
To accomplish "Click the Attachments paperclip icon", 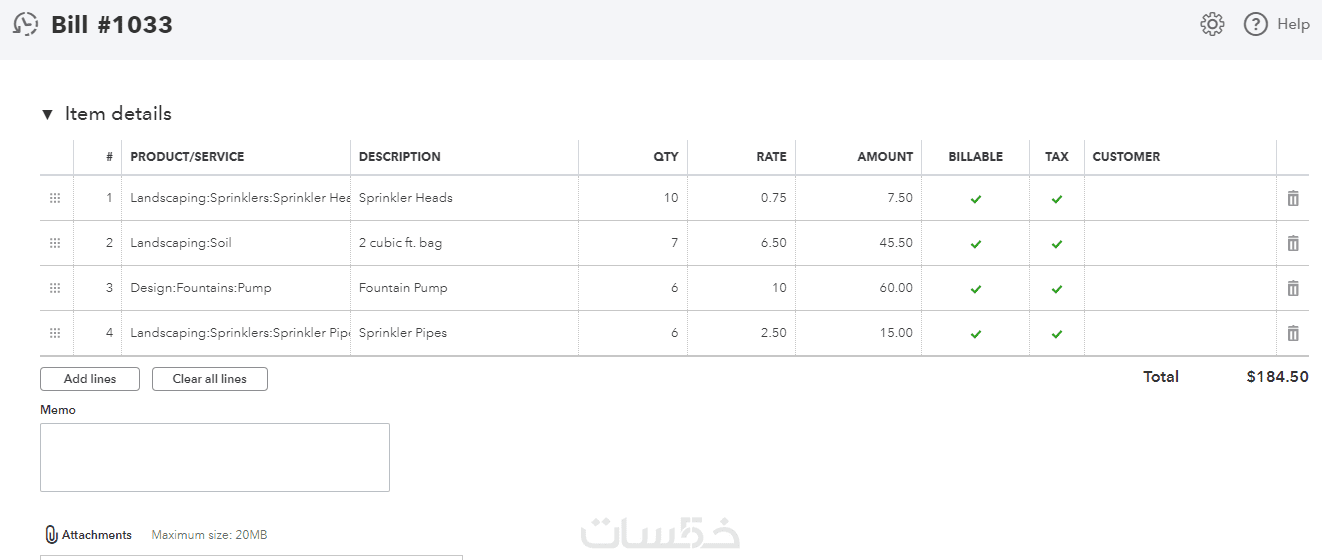I will click(52, 535).
